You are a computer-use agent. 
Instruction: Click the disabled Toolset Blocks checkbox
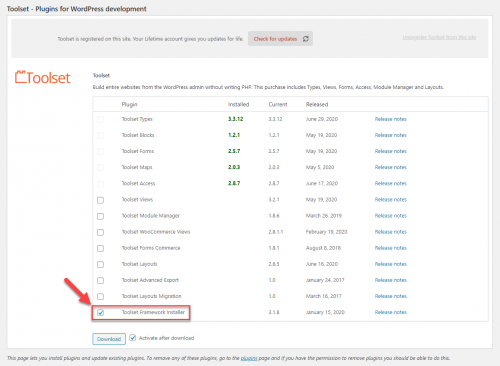pos(100,135)
